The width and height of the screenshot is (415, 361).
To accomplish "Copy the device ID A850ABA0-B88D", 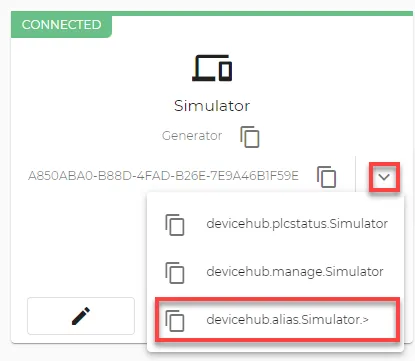I will click(326, 177).
